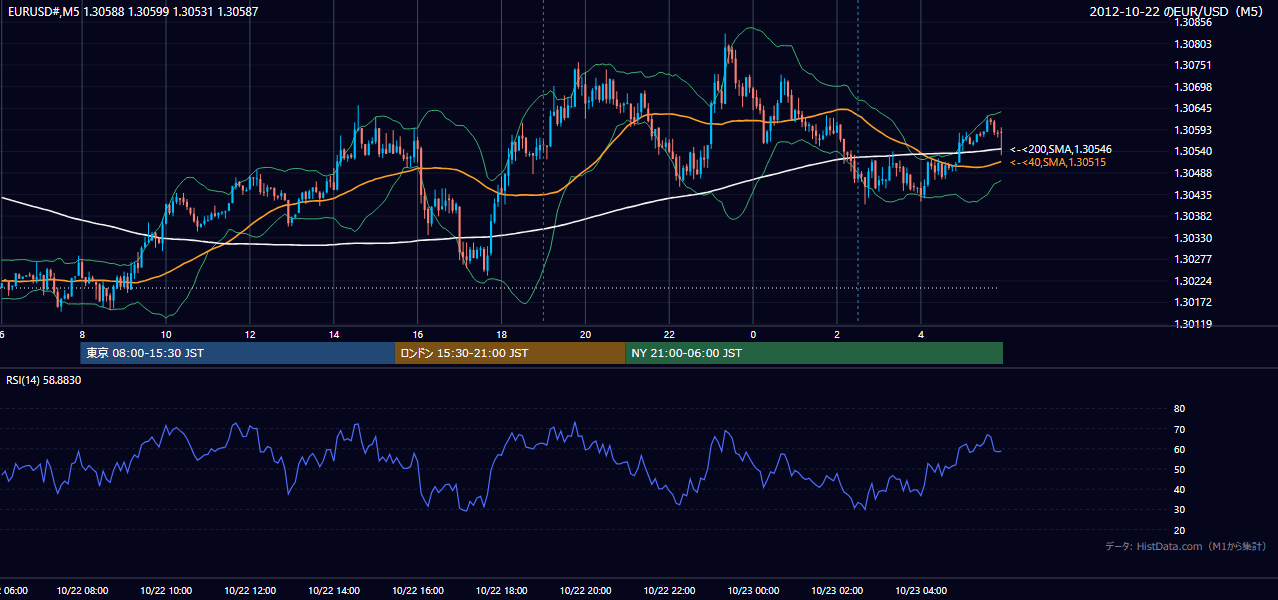The image size is (1278, 600).
Task: Click the 10/22 14:00 bottom time label
Action: pos(334,591)
